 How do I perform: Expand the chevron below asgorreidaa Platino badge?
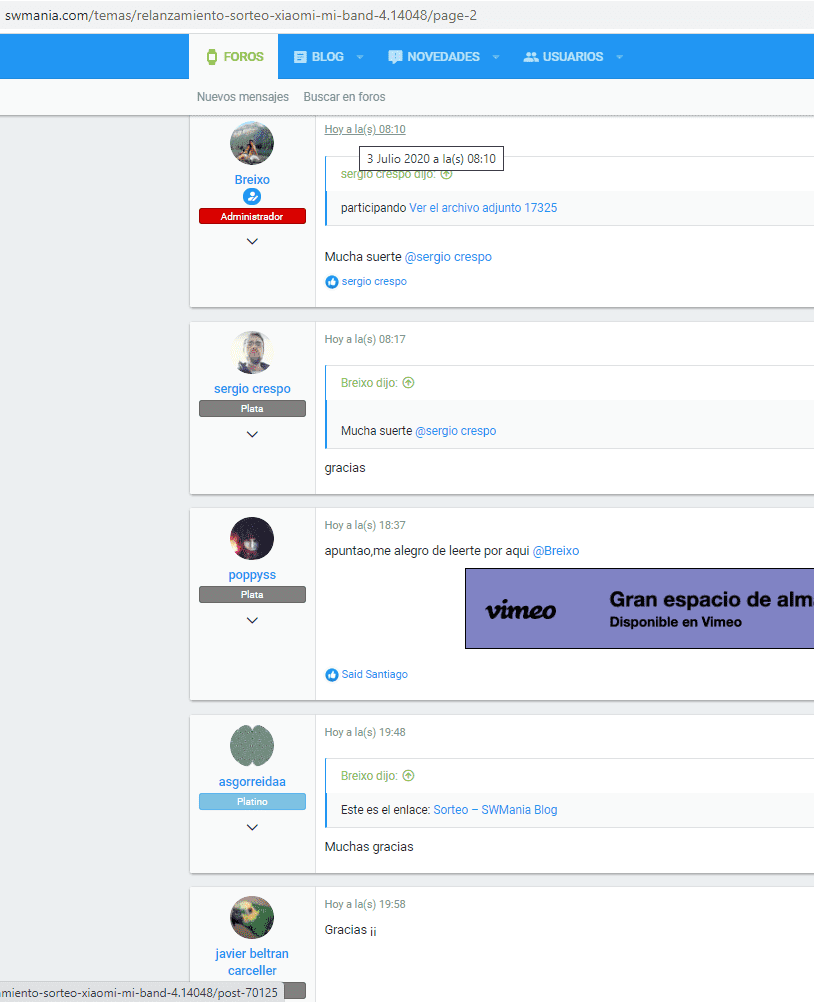click(252, 828)
